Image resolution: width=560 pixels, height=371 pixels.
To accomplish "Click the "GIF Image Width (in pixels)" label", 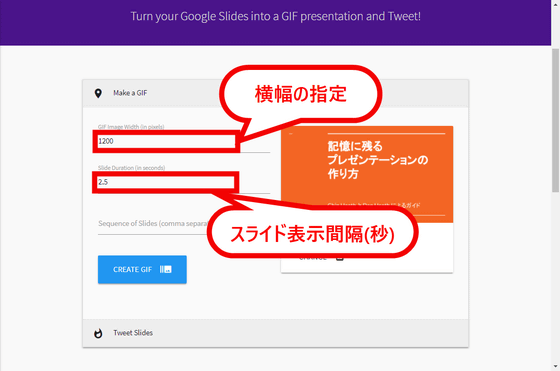I will (x=131, y=127).
